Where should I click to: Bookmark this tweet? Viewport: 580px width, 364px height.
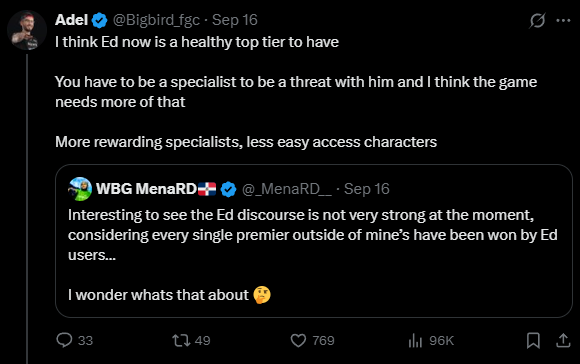pos(533,340)
